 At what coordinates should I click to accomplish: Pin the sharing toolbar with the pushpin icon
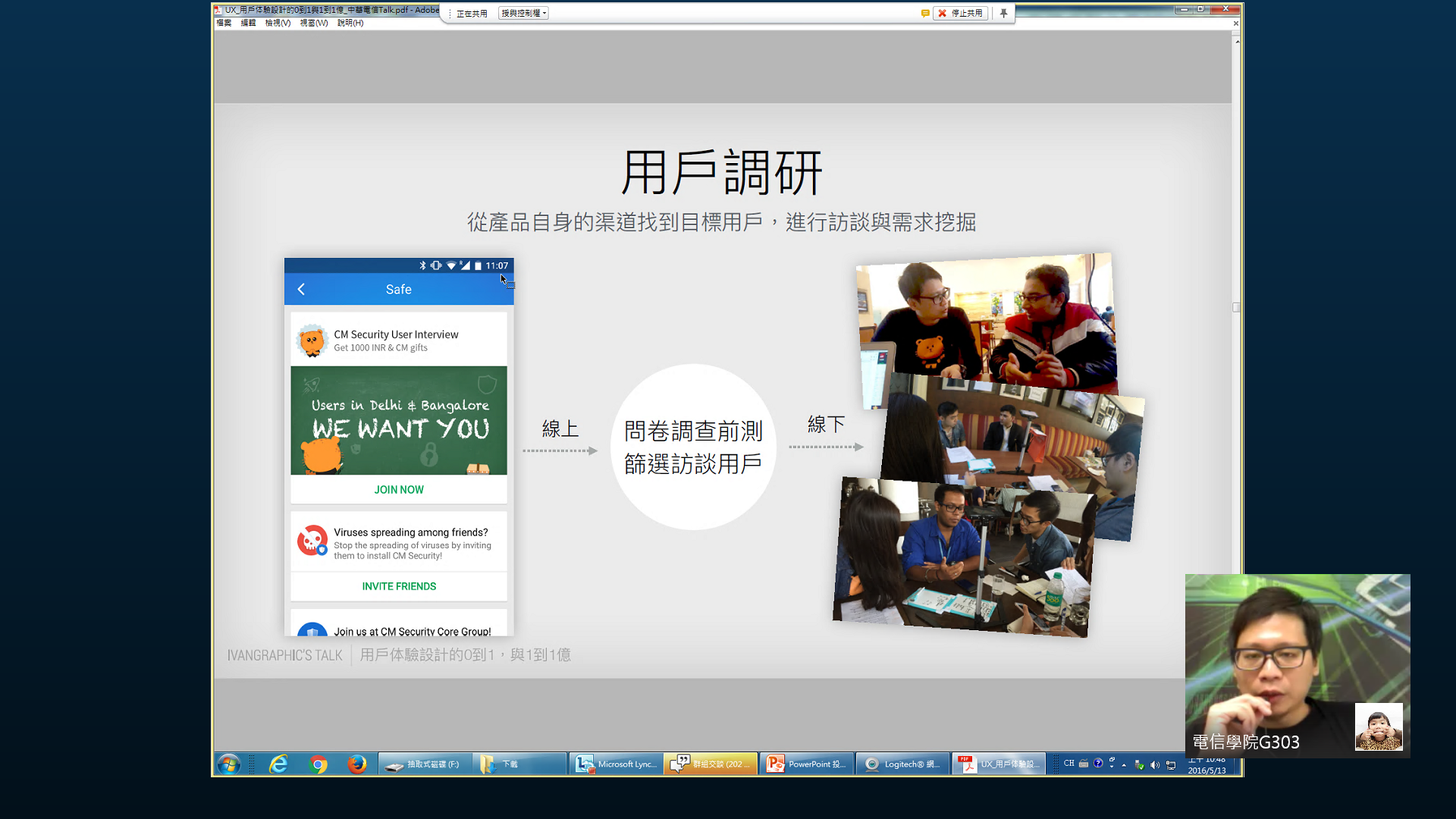coord(1003,13)
